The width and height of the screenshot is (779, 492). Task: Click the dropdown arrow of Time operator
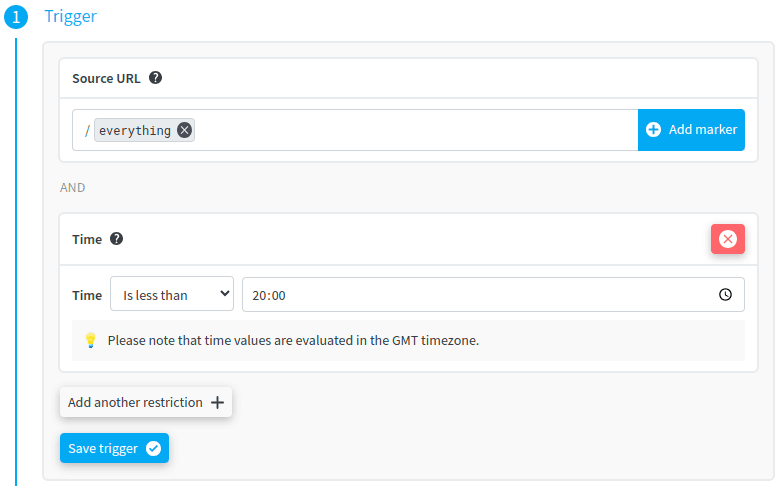225,294
